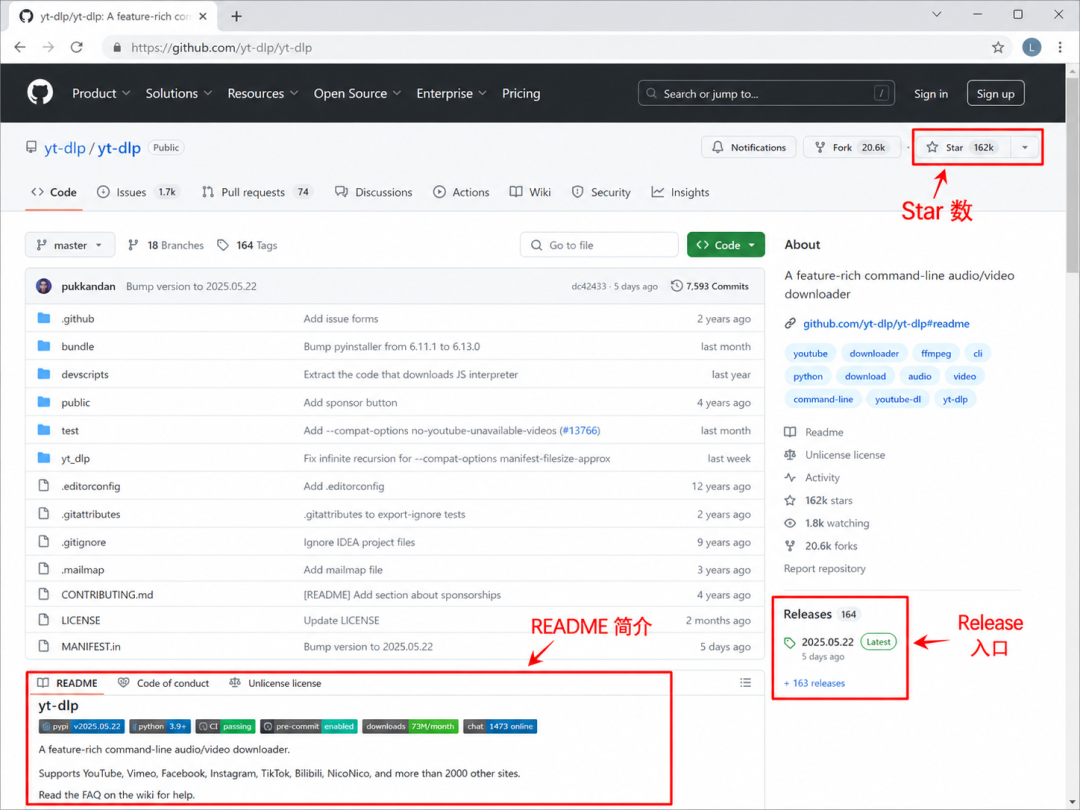View 164 Tags
The image size is (1080, 810).
coord(247,245)
